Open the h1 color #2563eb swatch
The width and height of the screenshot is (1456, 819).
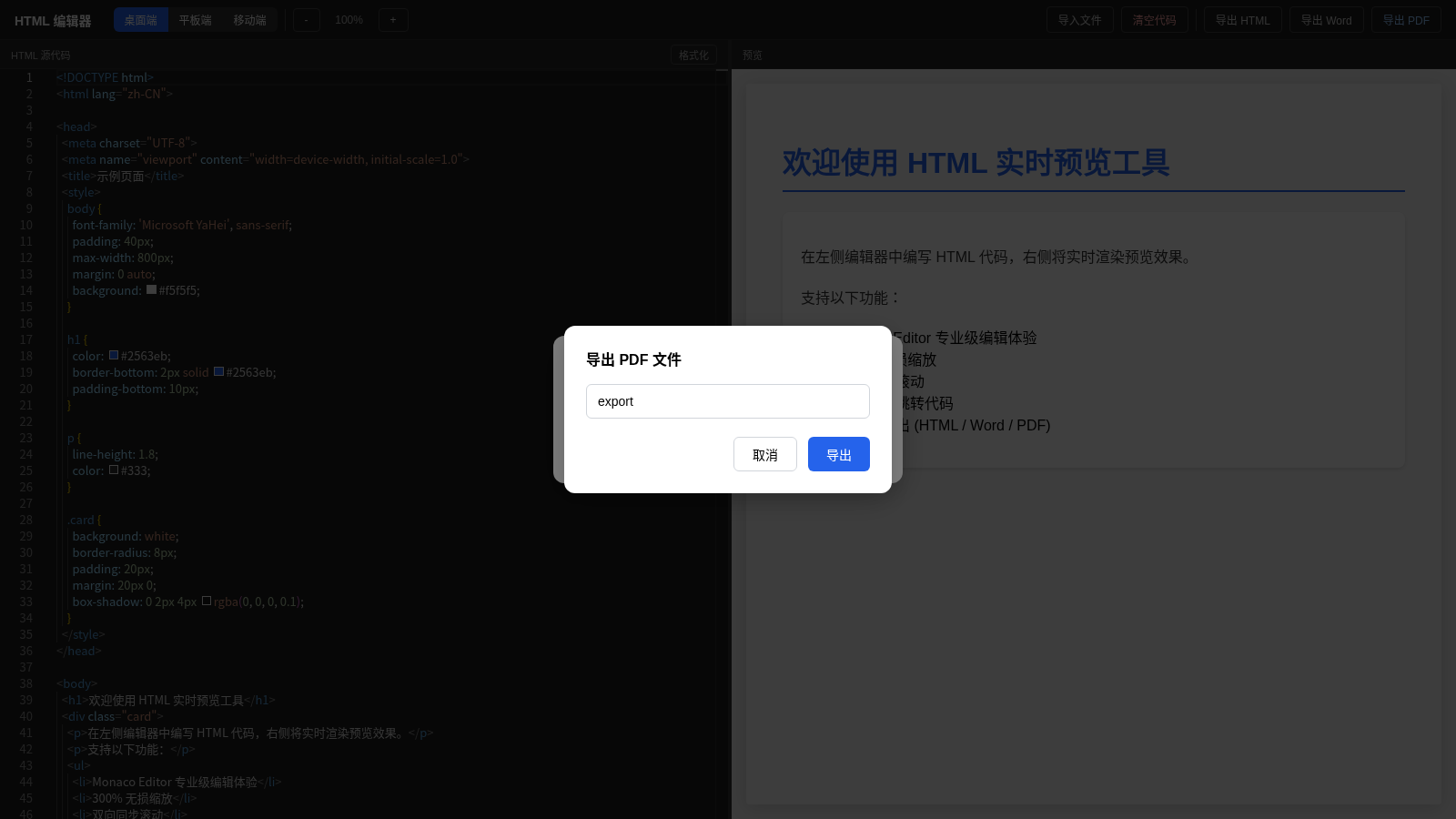[114, 355]
